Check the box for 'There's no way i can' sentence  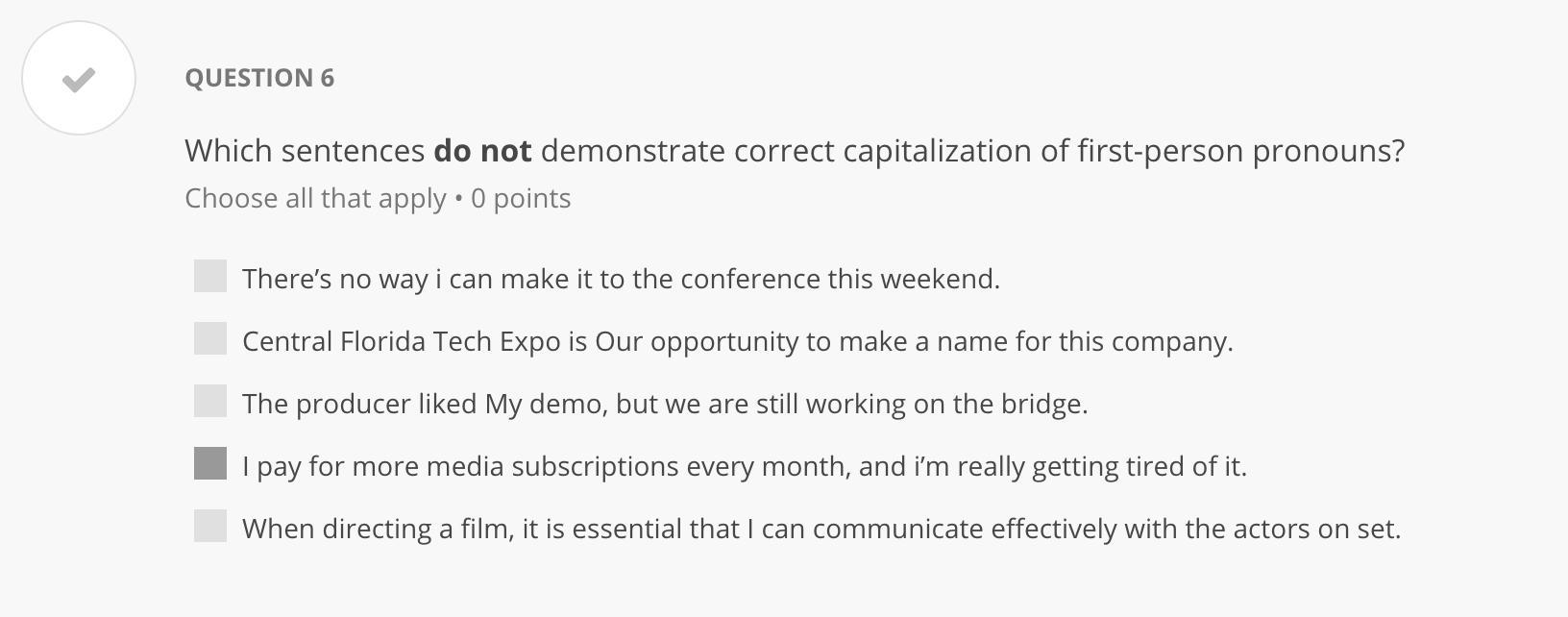pyautogui.click(x=210, y=277)
